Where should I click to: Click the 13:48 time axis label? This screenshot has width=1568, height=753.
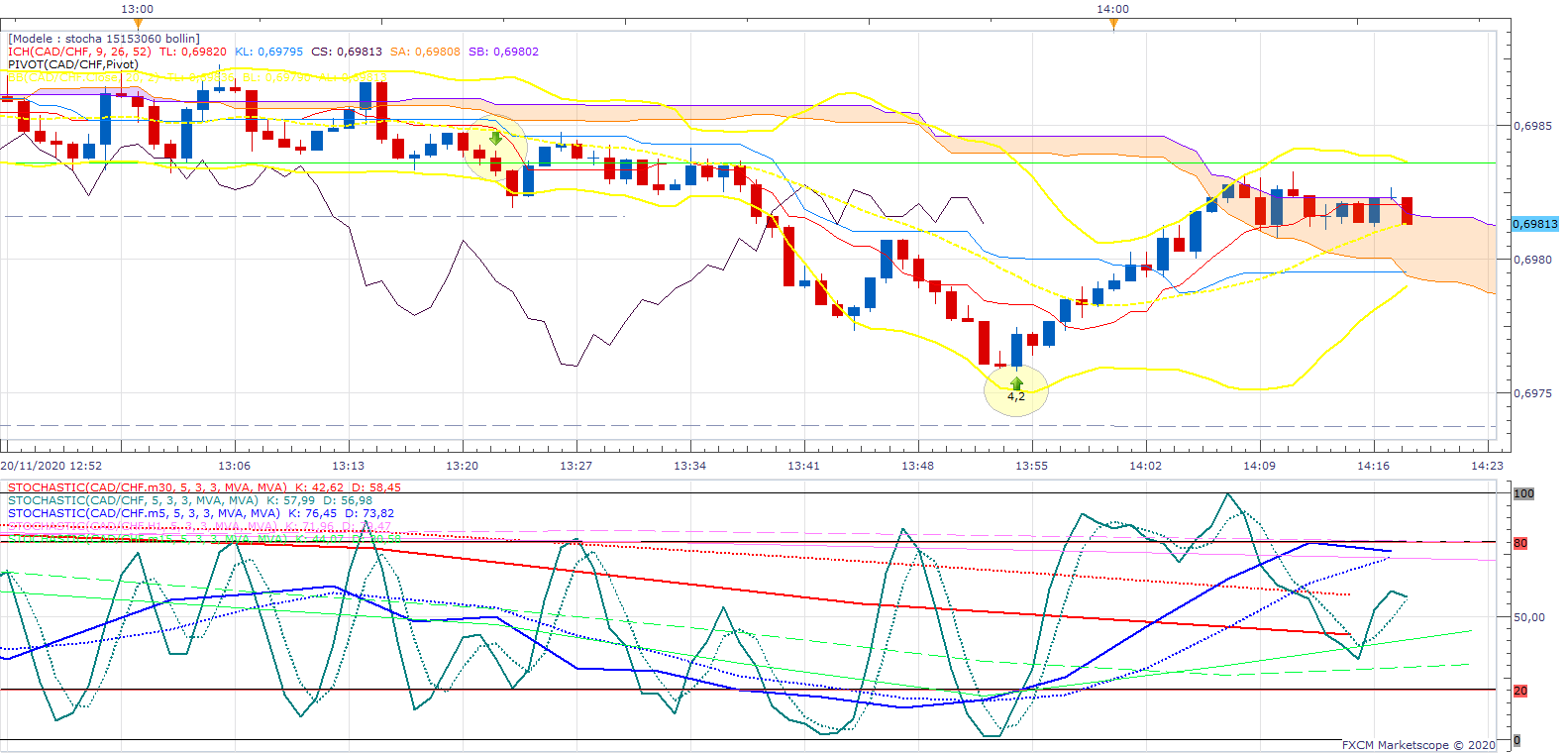click(x=917, y=466)
